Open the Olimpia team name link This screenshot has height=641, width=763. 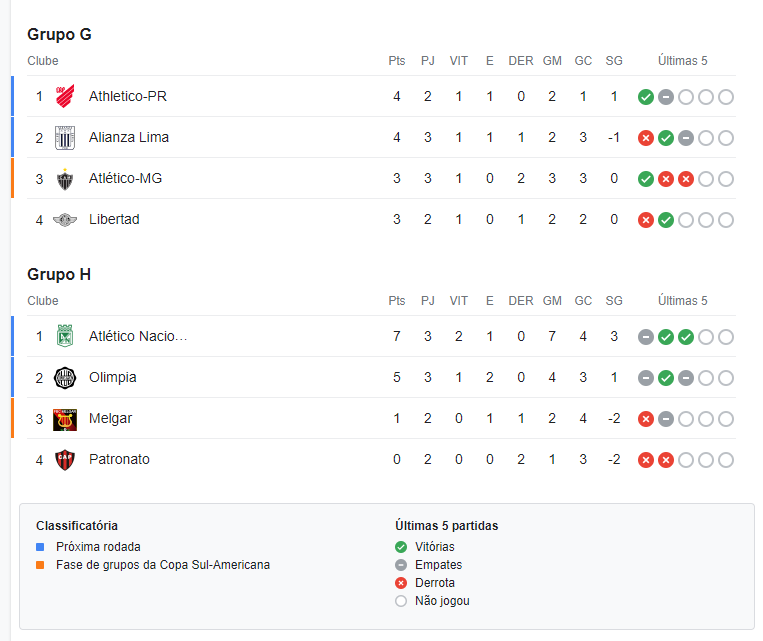pyautogui.click(x=112, y=378)
